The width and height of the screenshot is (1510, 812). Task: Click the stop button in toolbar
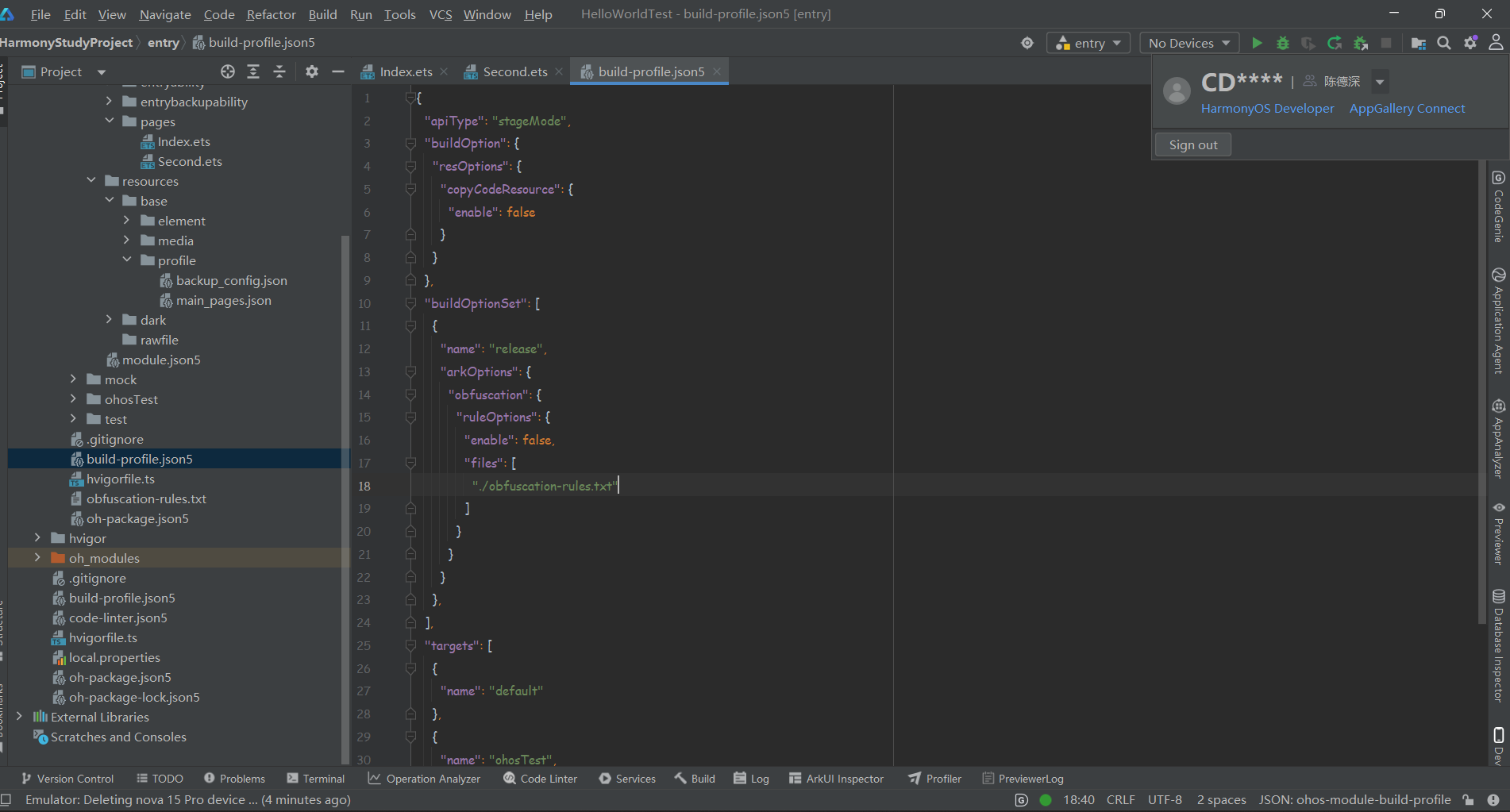click(1386, 43)
